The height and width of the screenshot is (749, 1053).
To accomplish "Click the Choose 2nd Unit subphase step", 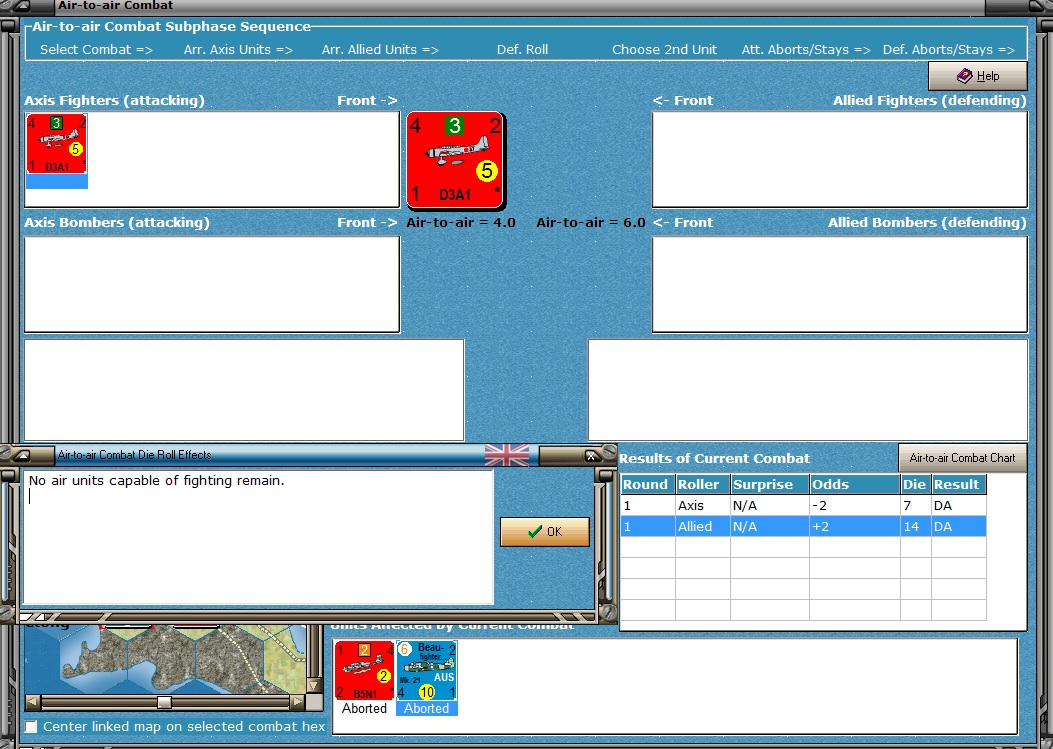I will [x=664, y=50].
